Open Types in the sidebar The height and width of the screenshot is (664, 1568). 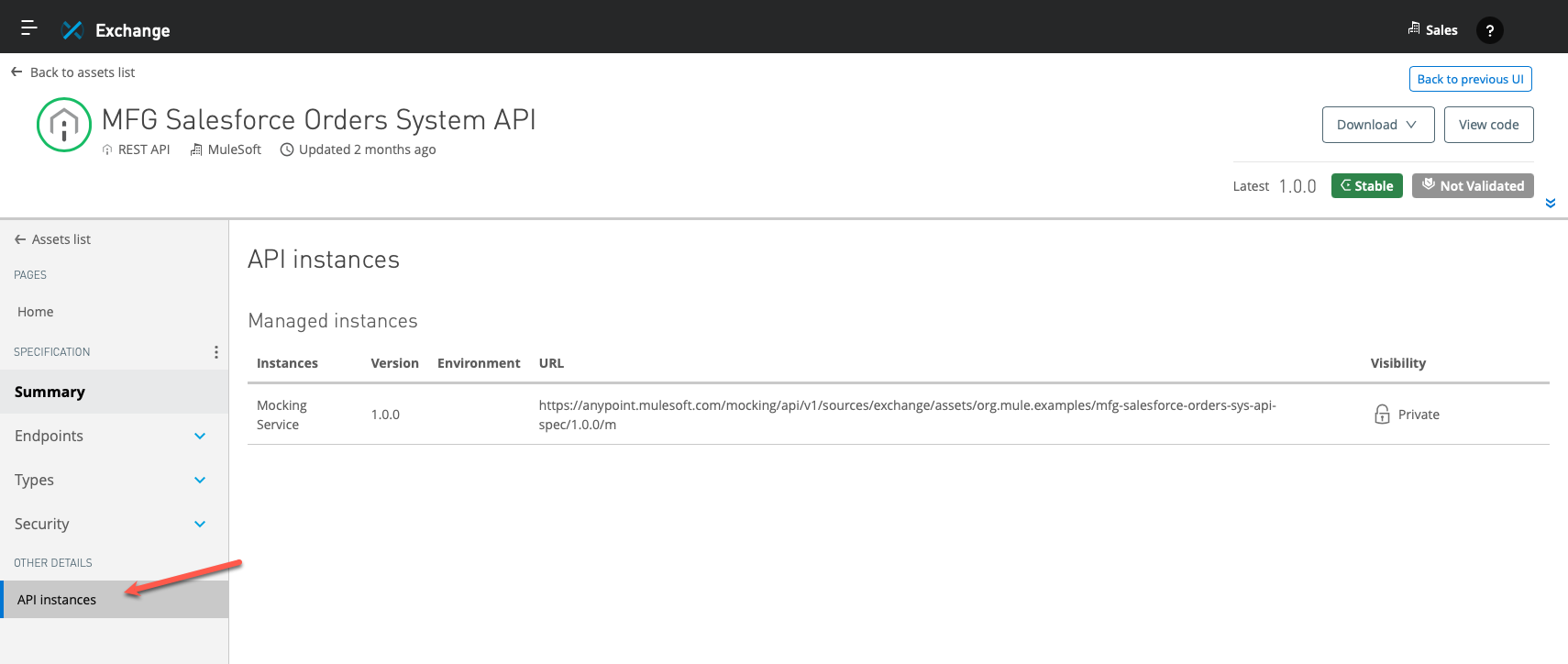point(34,480)
